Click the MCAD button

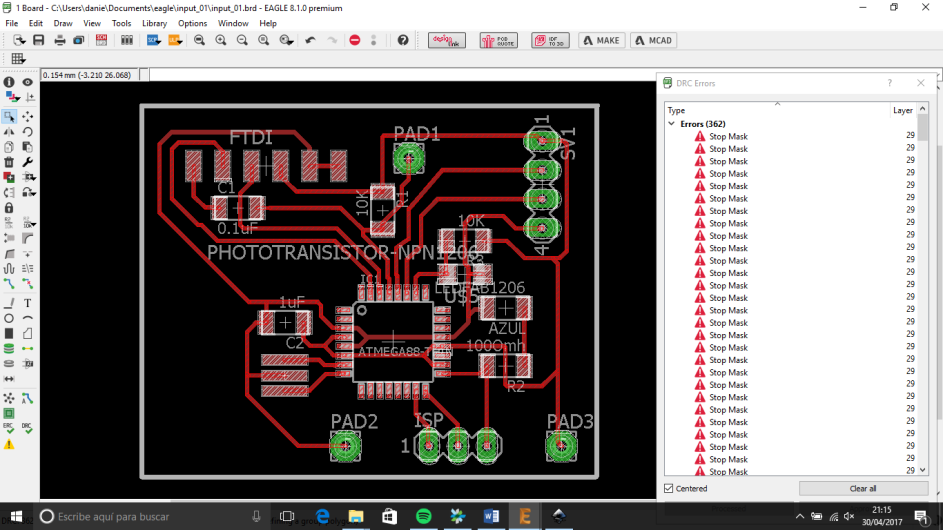(653, 40)
